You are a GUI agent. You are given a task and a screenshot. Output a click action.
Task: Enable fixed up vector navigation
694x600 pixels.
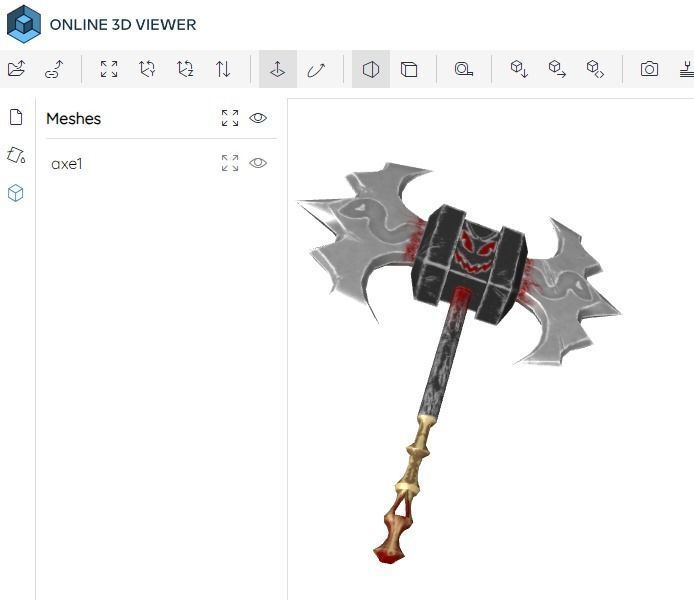pyautogui.click(x=278, y=69)
